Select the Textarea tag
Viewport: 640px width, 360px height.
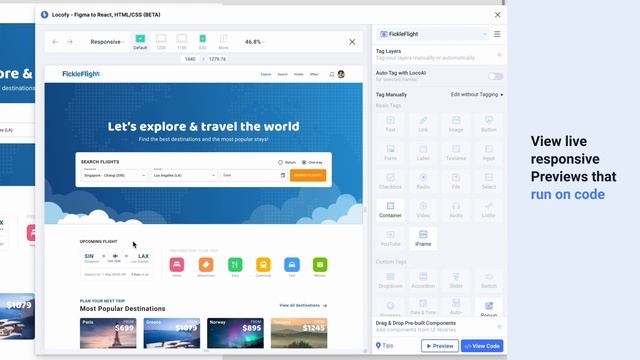456,153
